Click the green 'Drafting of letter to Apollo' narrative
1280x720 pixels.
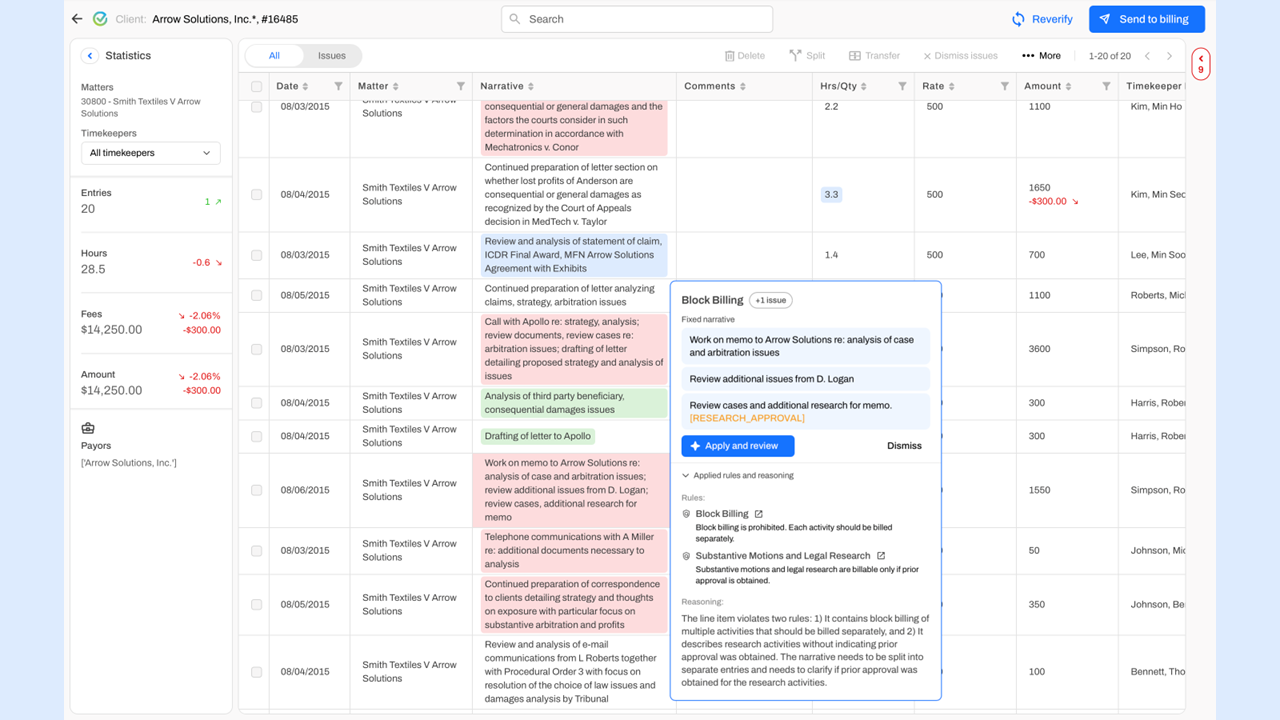pos(538,436)
